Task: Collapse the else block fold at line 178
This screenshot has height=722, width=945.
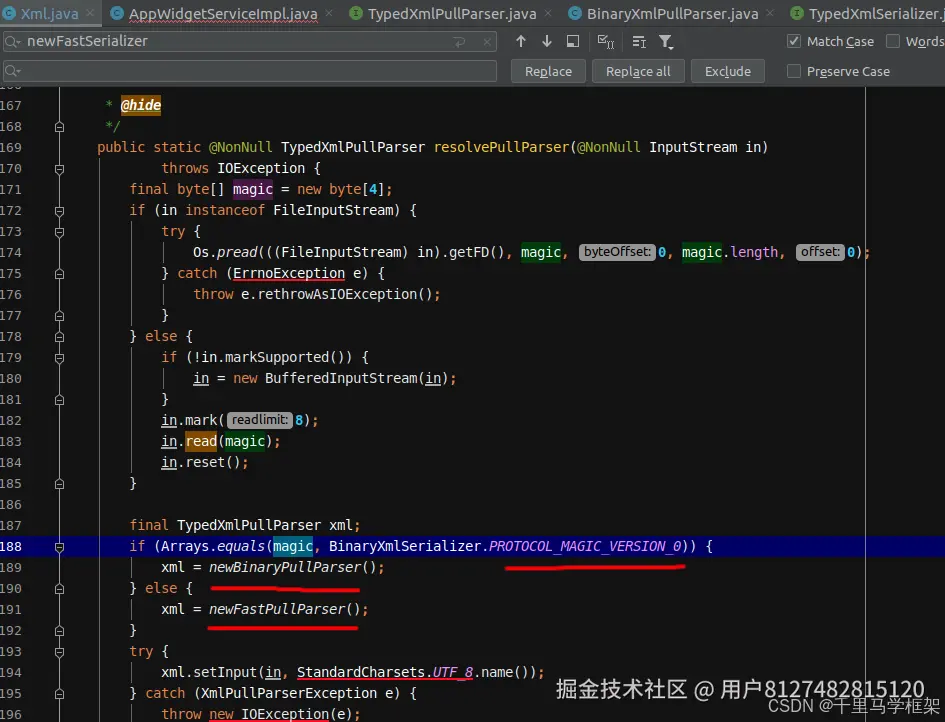Action: 59,337
